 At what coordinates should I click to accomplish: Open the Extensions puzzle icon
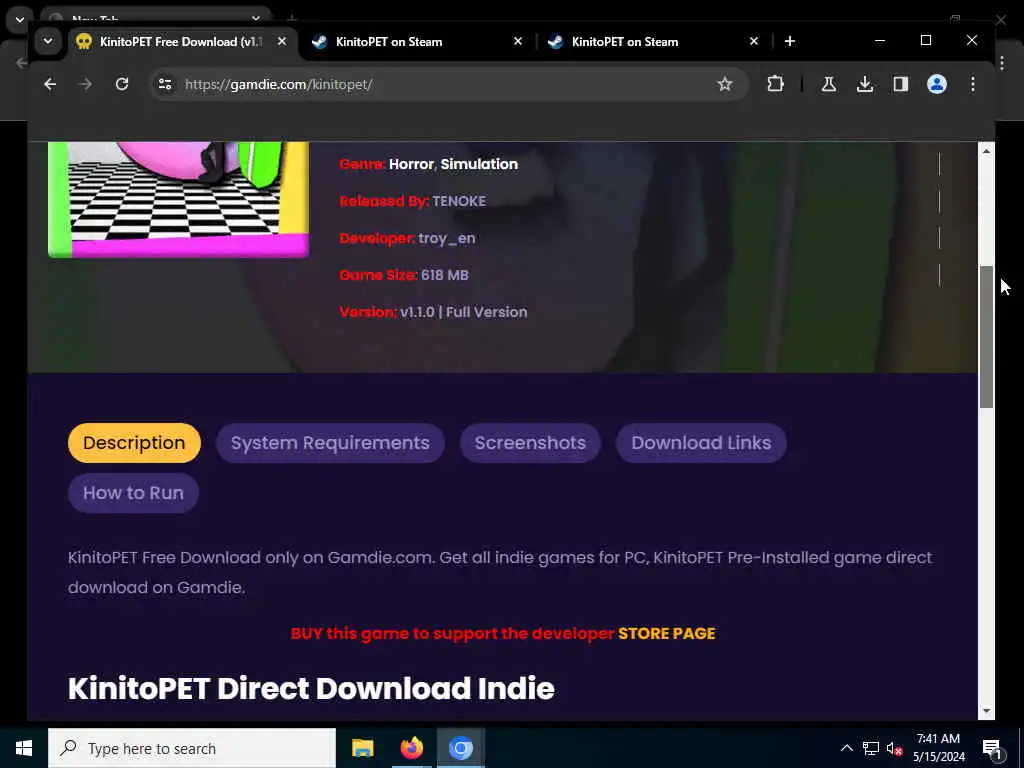(x=775, y=84)
